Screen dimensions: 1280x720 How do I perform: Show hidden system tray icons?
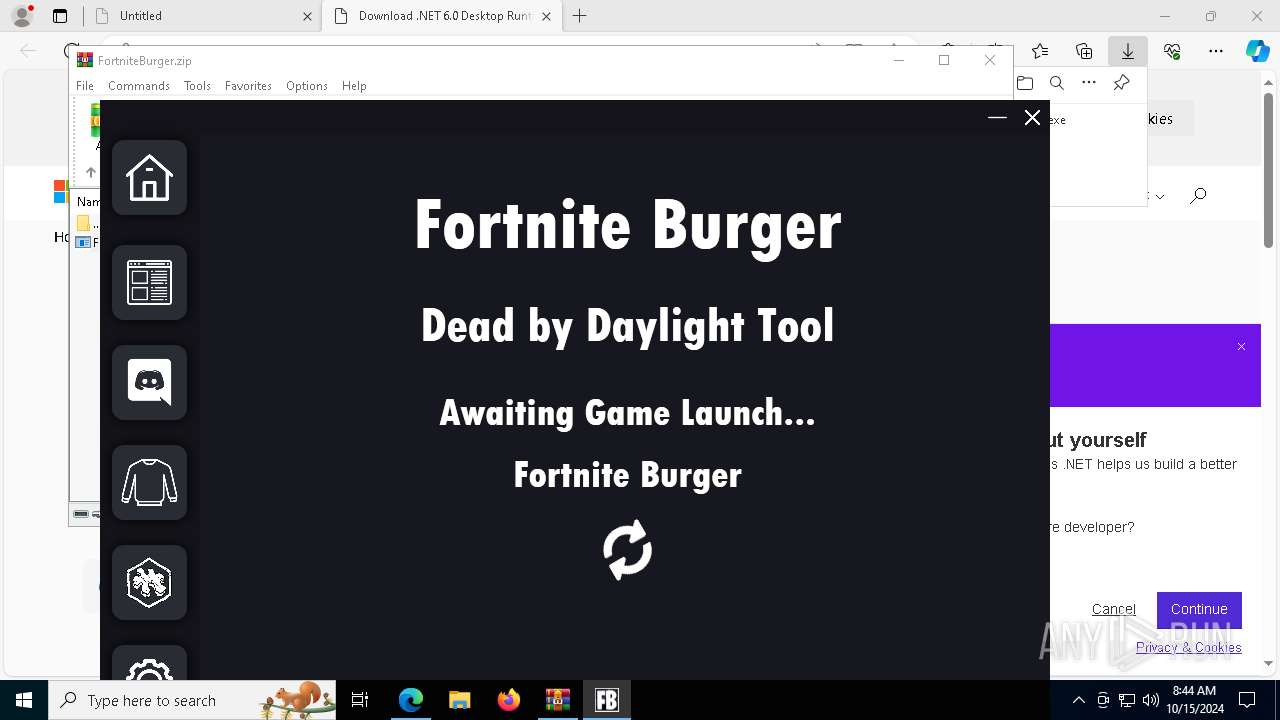tap(1078, 700)
